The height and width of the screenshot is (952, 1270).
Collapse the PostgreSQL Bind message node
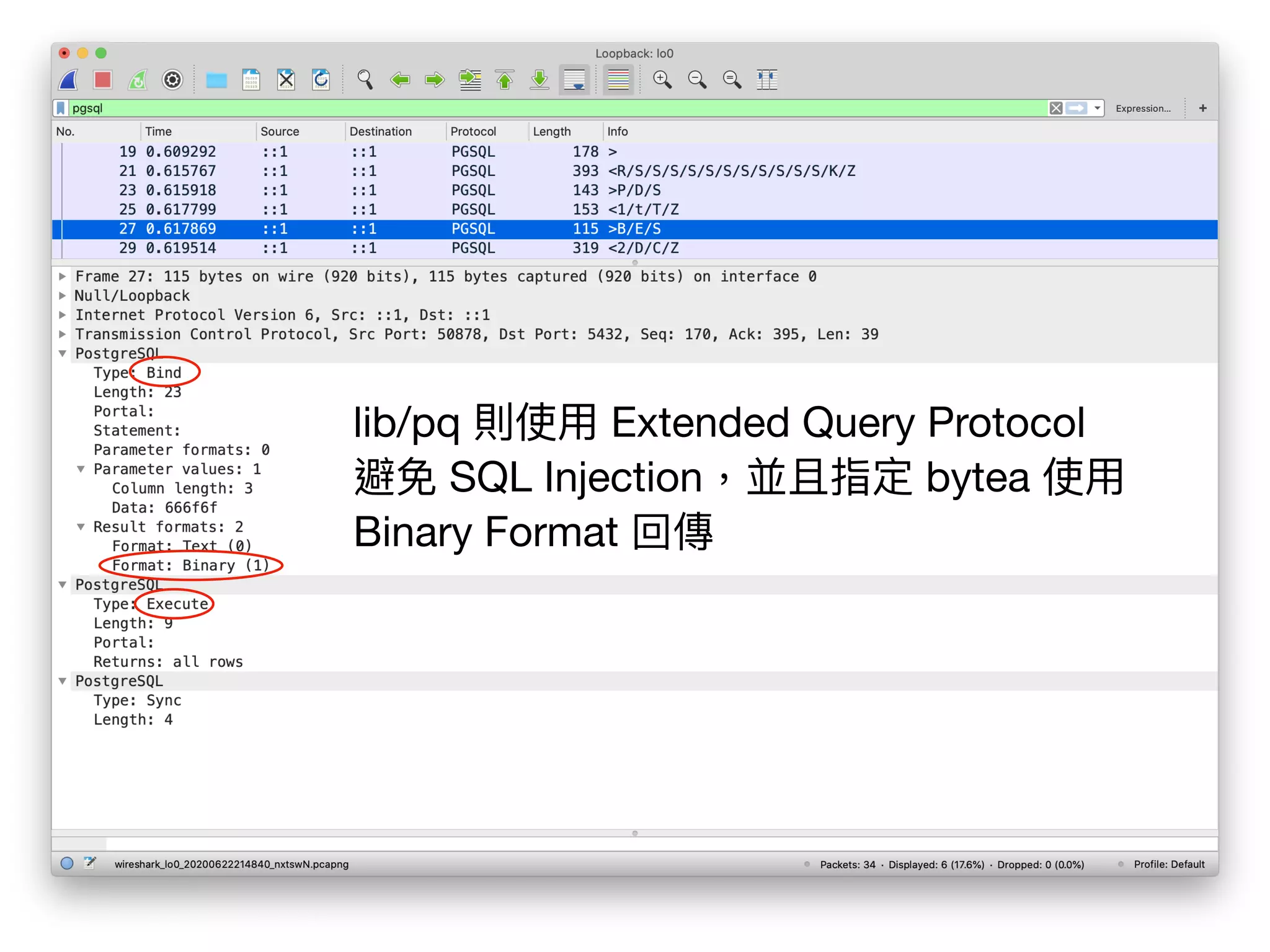(62, 354)
